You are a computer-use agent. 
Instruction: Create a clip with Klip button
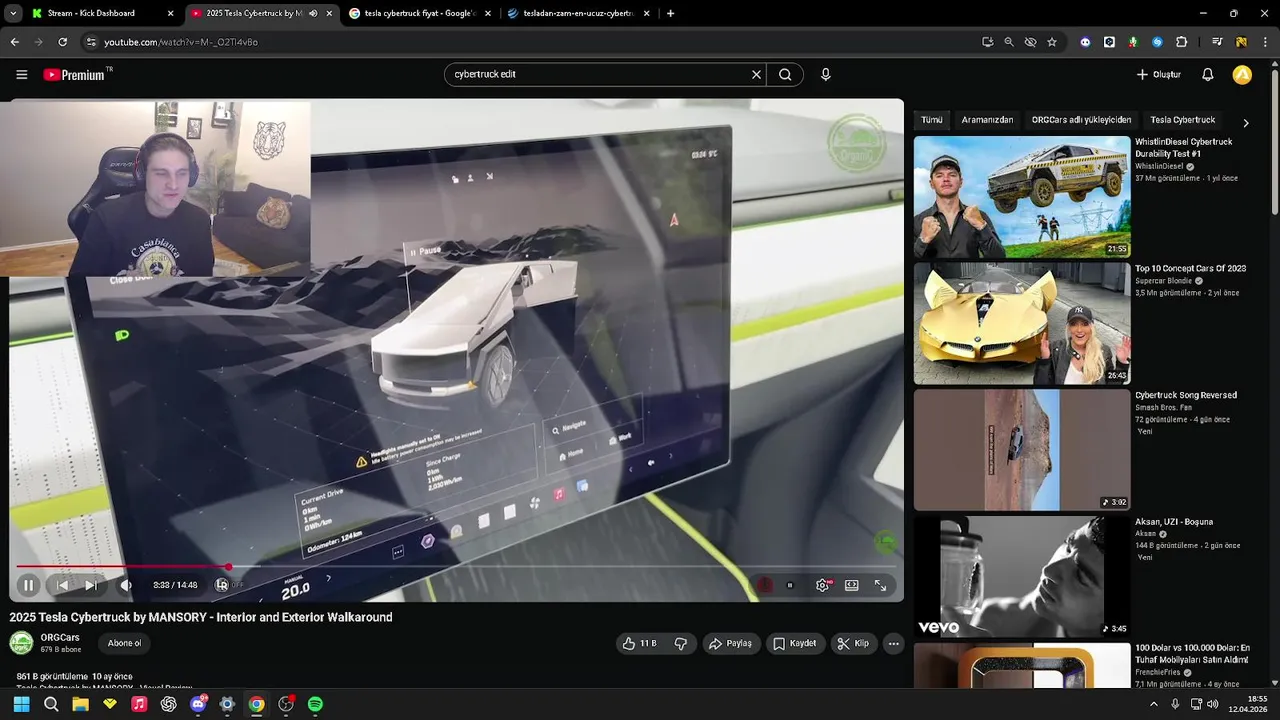coord(853,643)
